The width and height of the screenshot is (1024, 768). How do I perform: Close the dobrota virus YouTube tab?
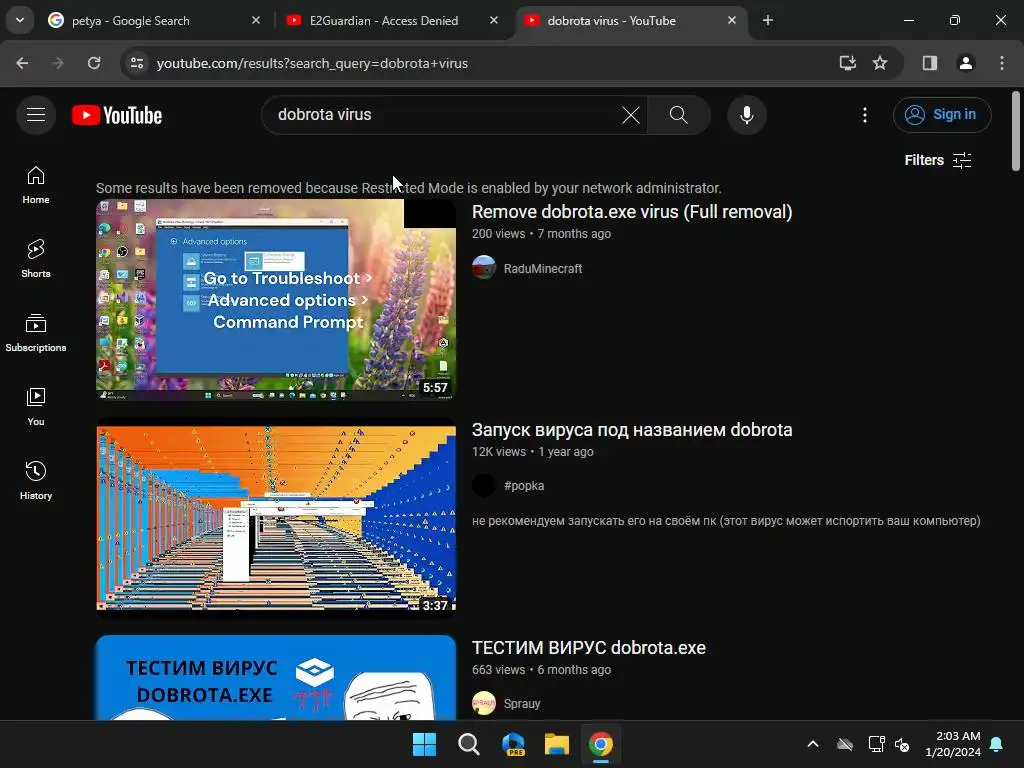click(731, 21)
